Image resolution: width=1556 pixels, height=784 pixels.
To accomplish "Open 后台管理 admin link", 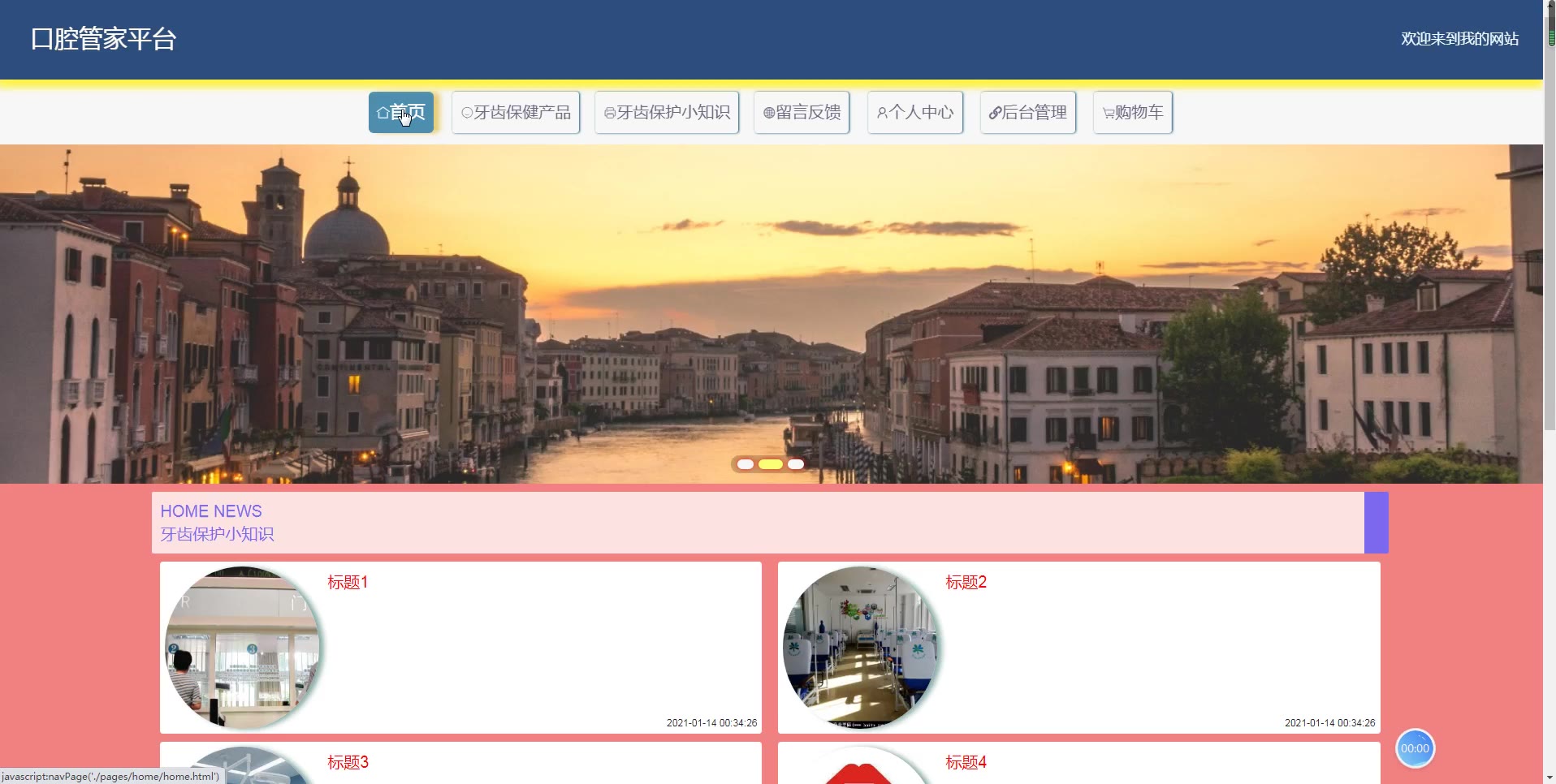I will tap(1028, 112).
